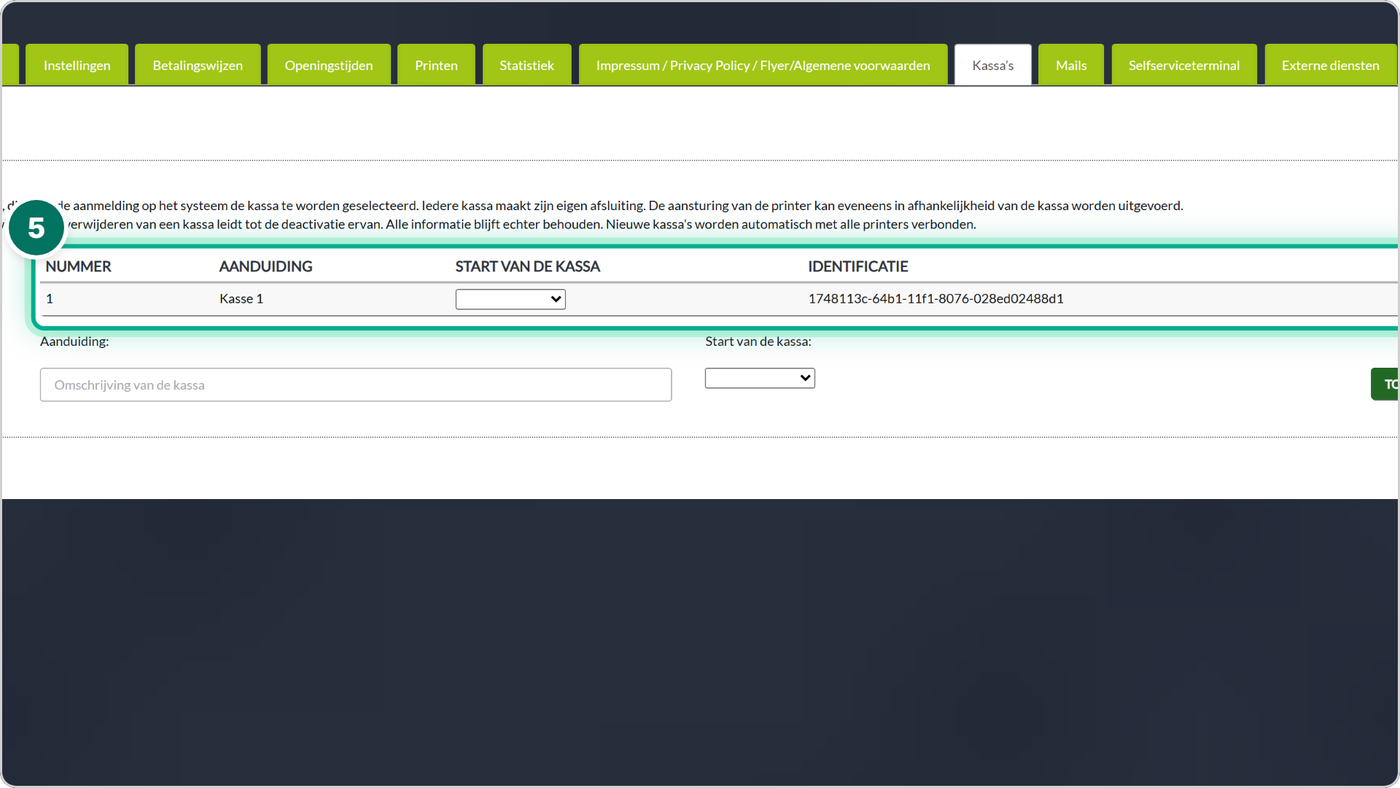
Task: Click the IDENTIFICATIE column header
Action: (x=858, y=266)
